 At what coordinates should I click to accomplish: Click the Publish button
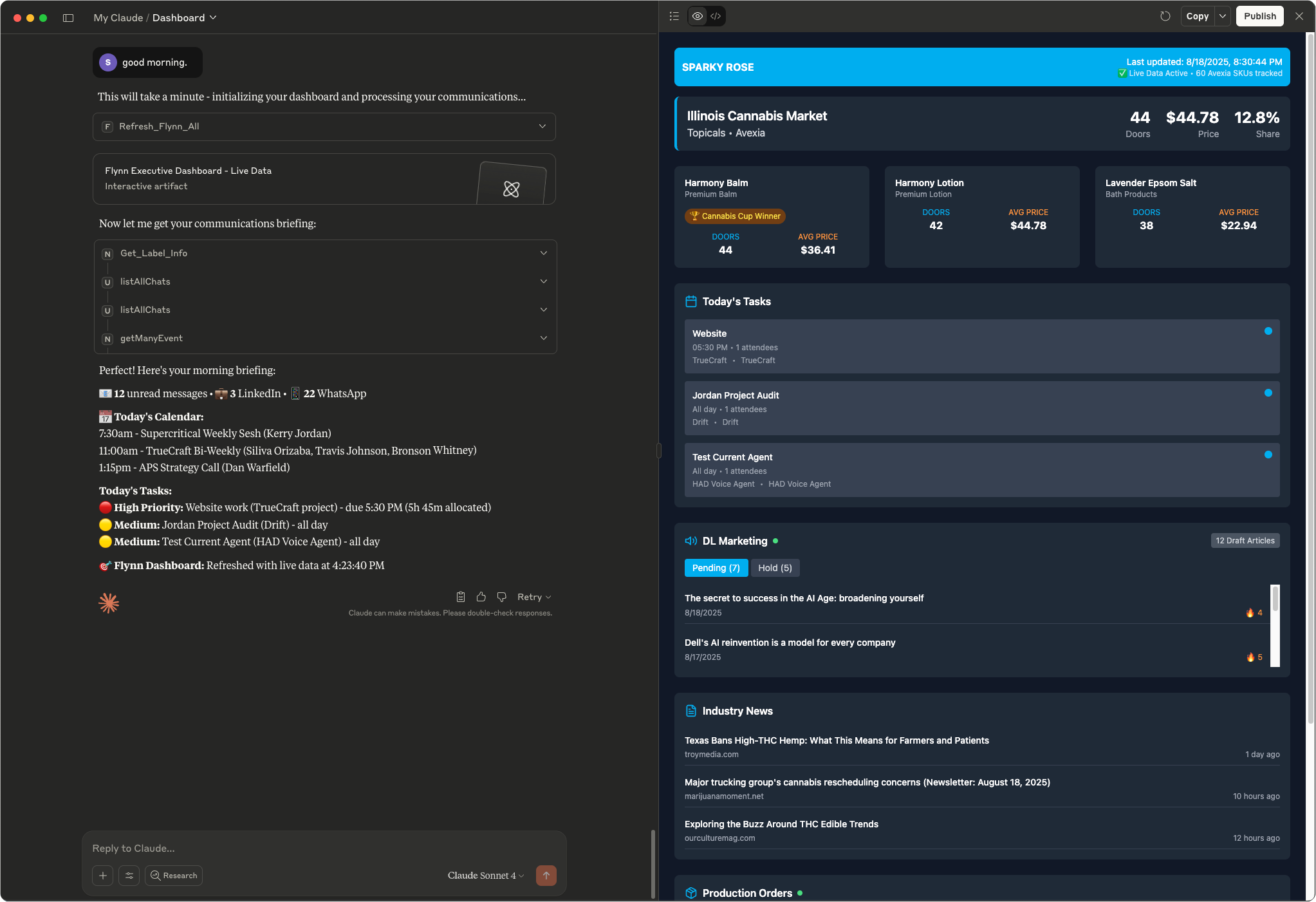1259,16
